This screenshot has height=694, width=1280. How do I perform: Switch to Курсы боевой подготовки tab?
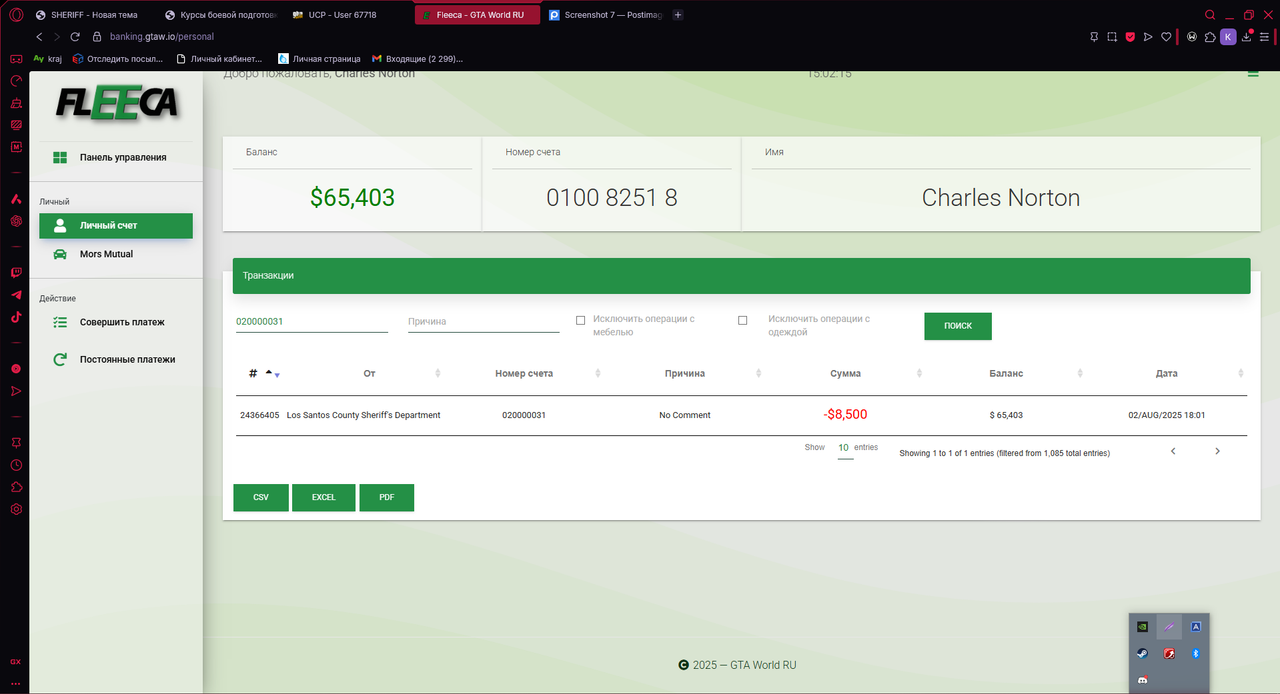coord(220,15)
